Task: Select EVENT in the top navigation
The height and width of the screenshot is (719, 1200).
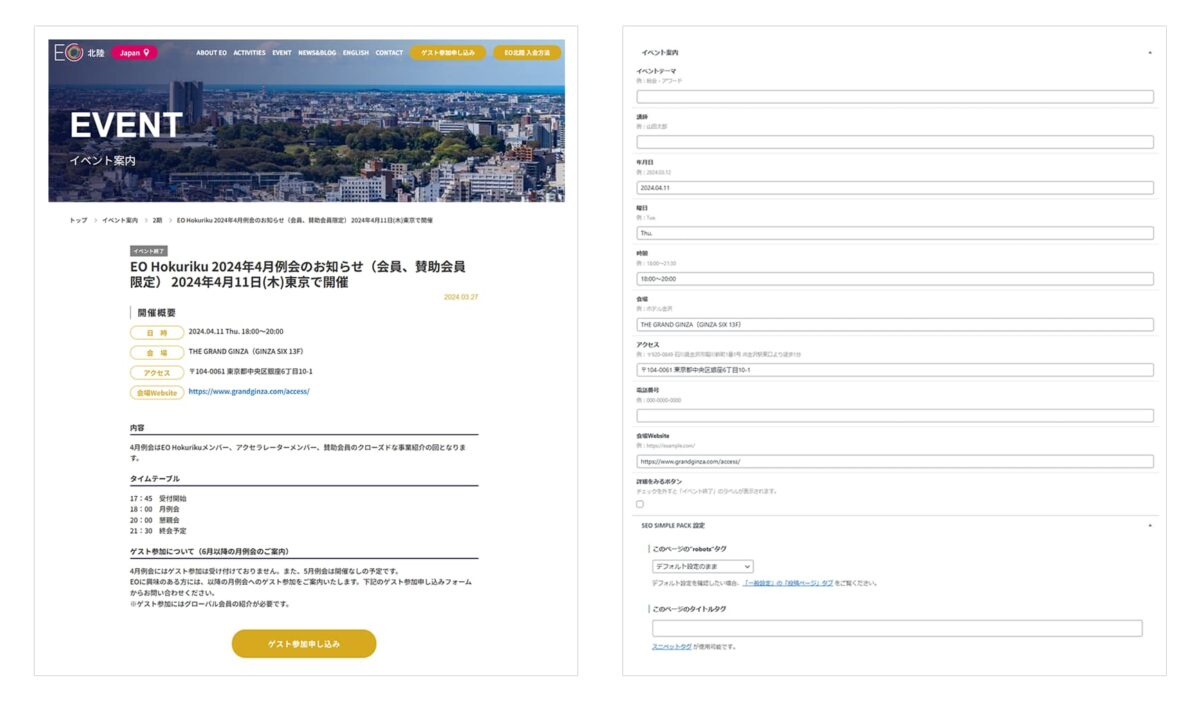Action: (x=282, y=53)
